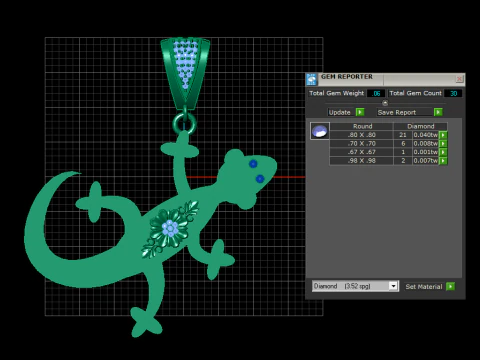Click the green arrow for the .80 X .80 row

click(443, 135)
